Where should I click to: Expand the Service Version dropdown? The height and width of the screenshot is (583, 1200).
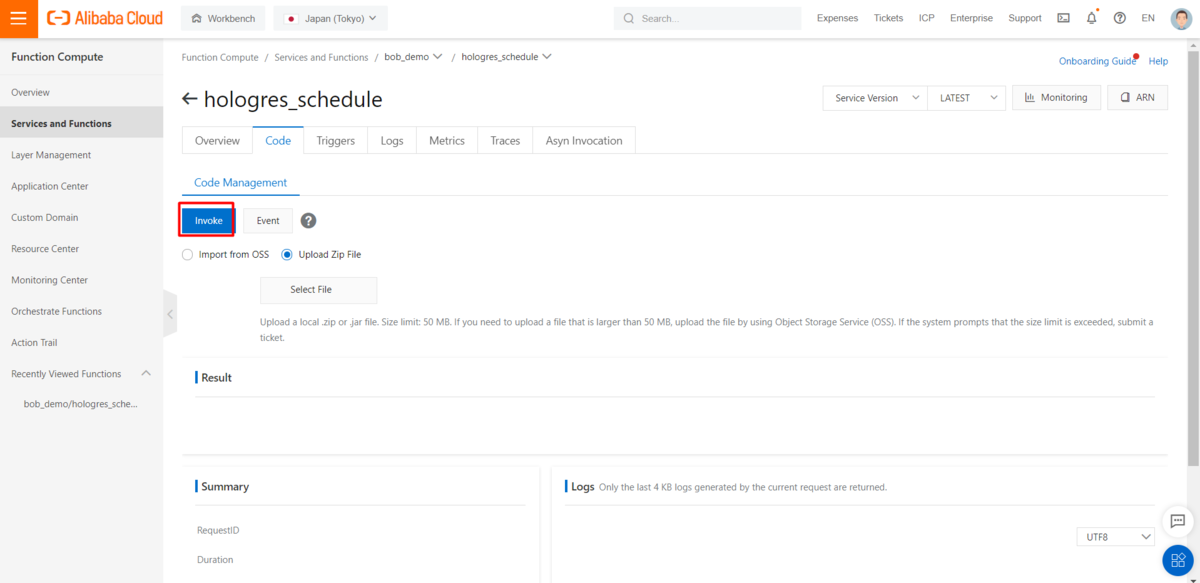(x=874, y=98)
